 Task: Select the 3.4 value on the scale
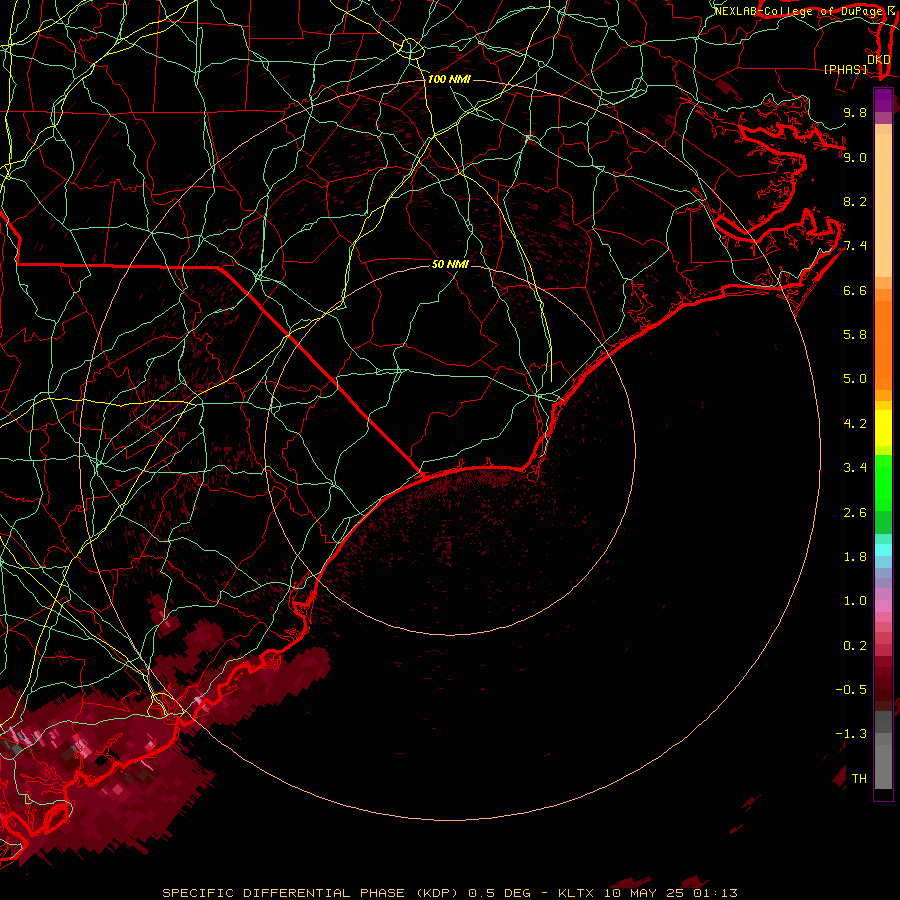pos(855,468)
